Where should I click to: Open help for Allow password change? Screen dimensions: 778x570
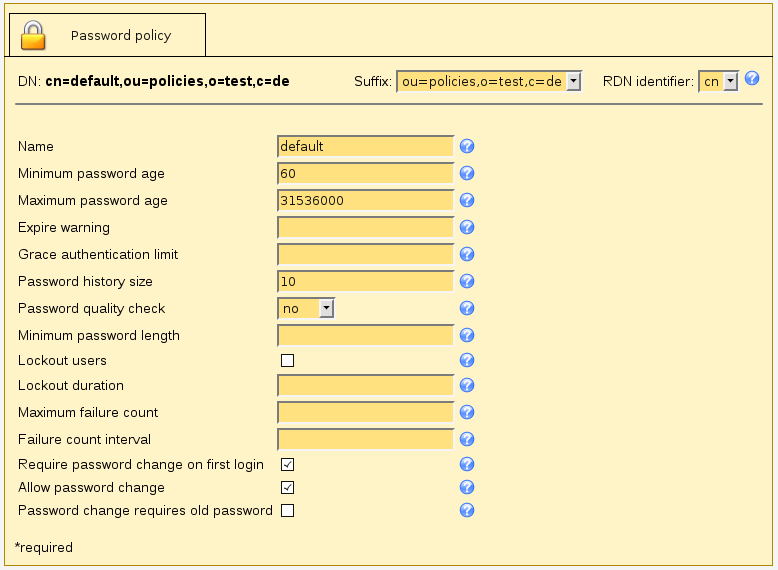pos(467,487)
